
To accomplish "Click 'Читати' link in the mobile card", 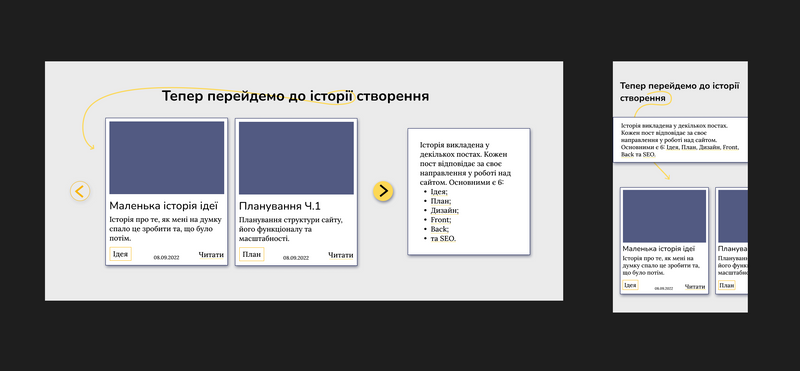I will [695, 287].
